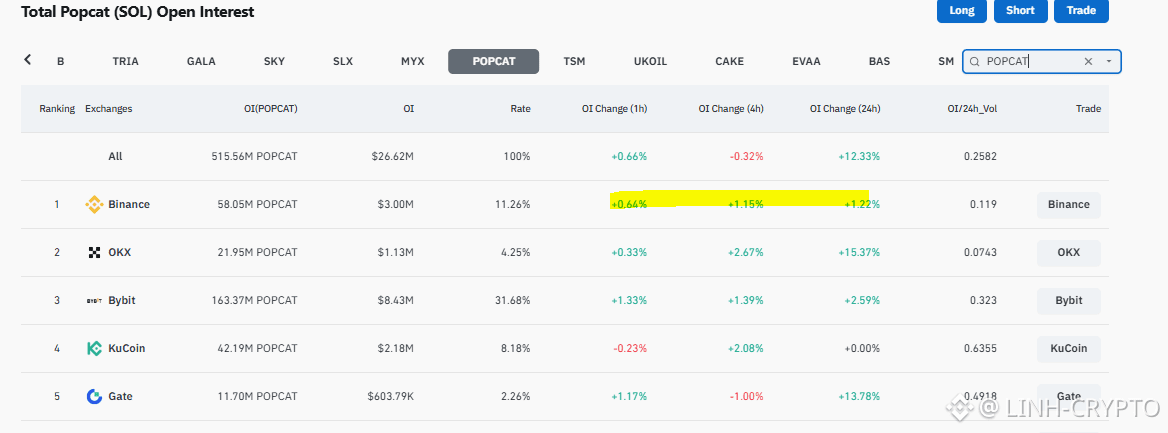Image resolution: width=1168 pixels, height=433 pixels.
Task: Select the B coin tab
Action: click(x=60, y=61)
